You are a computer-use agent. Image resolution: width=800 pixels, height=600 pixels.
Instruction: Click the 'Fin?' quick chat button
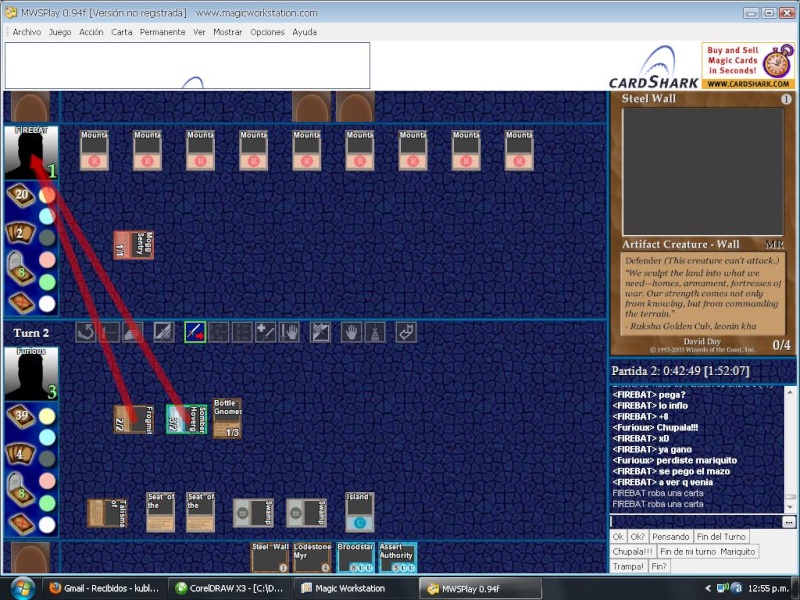[659, 566]
